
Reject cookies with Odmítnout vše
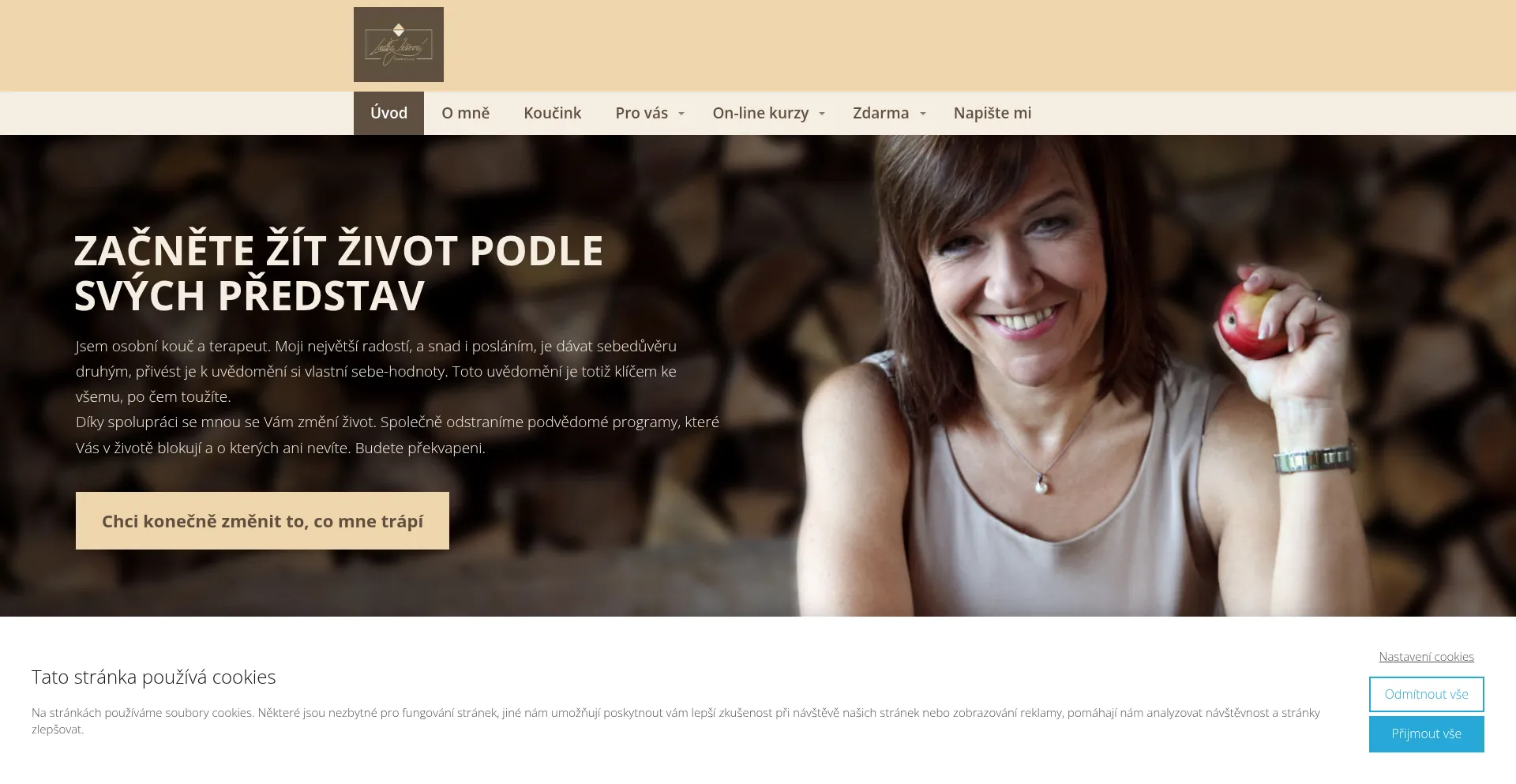tap(1426, 694)
